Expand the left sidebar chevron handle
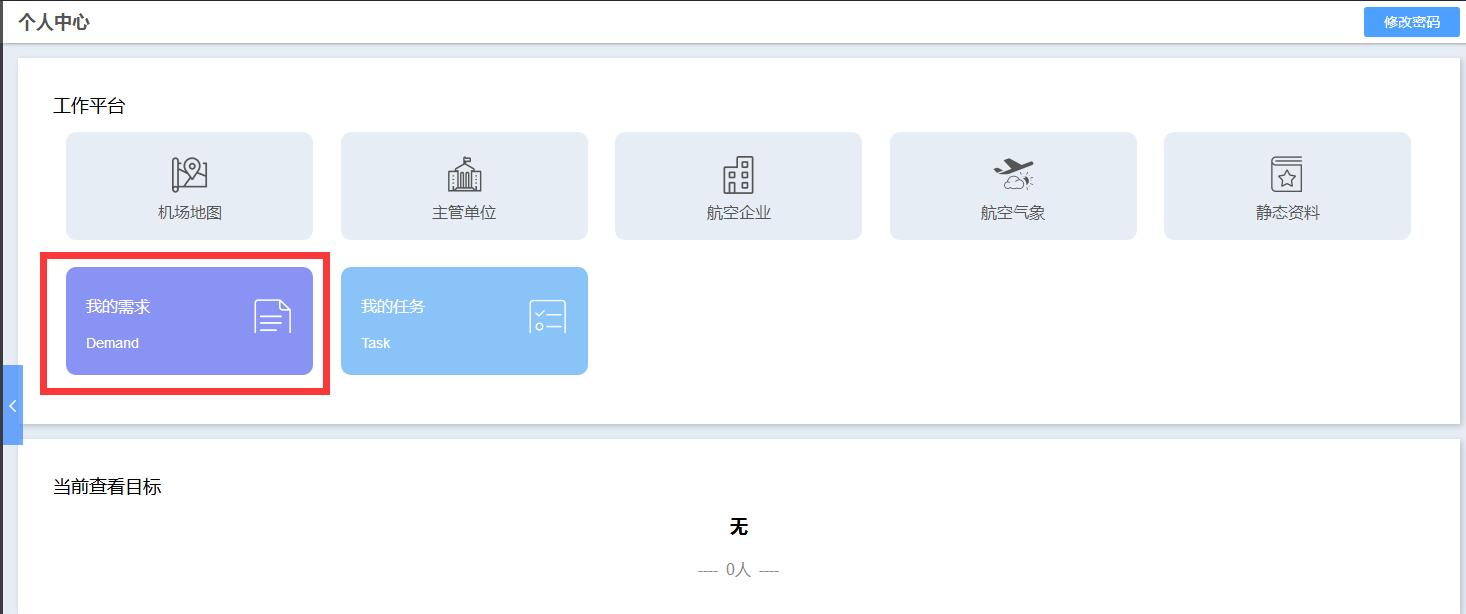 click(12, 405)
